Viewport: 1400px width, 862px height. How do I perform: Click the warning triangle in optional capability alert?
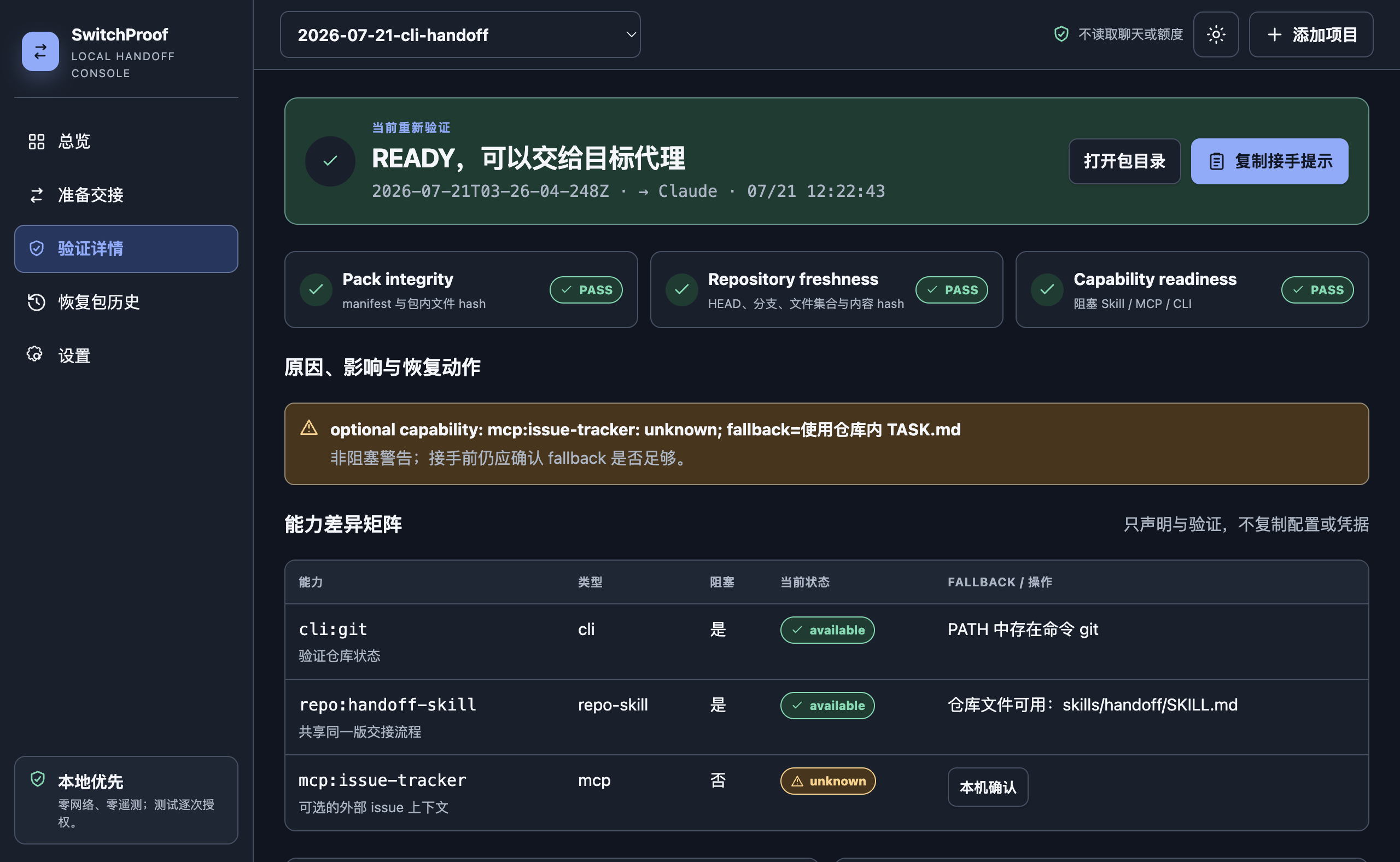click(x=309, y=428)
